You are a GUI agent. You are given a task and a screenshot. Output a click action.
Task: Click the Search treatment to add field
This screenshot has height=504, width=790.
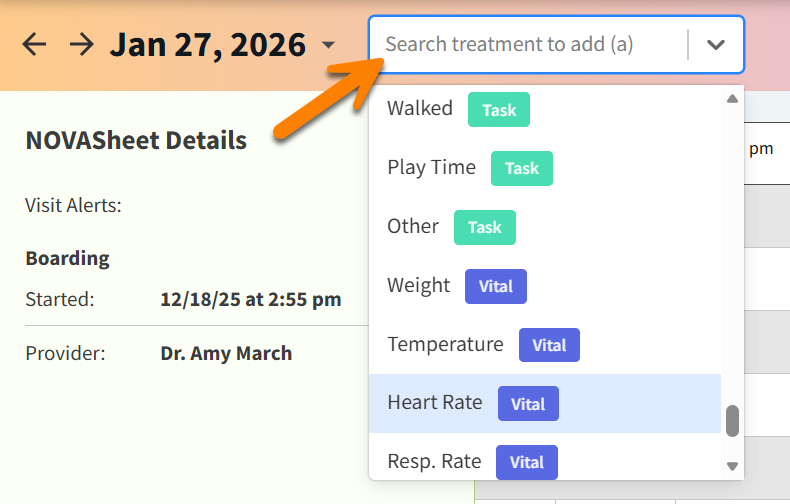click(x=530, y=45)
